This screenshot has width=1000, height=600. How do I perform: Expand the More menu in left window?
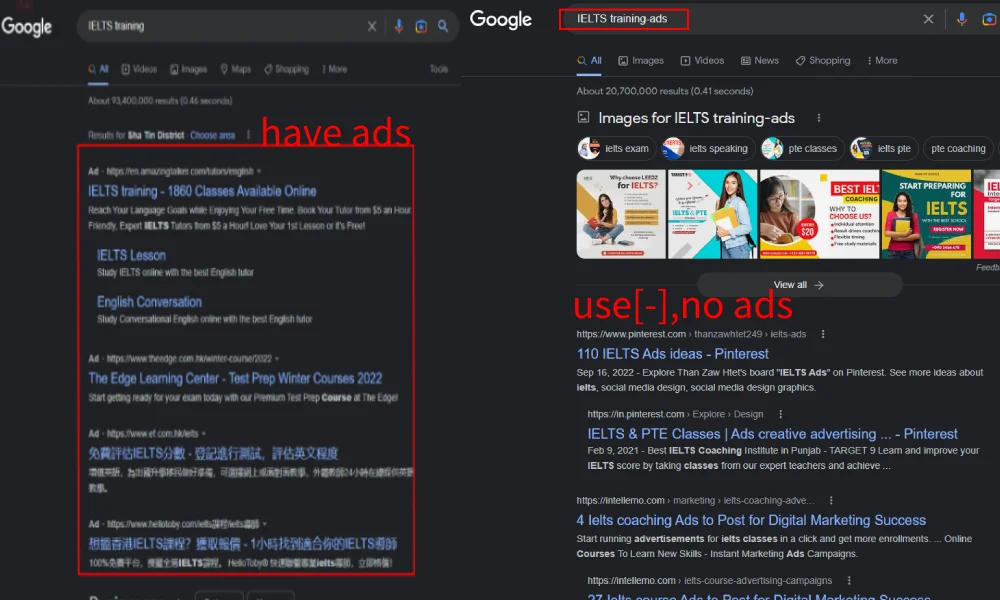[335, 69]
